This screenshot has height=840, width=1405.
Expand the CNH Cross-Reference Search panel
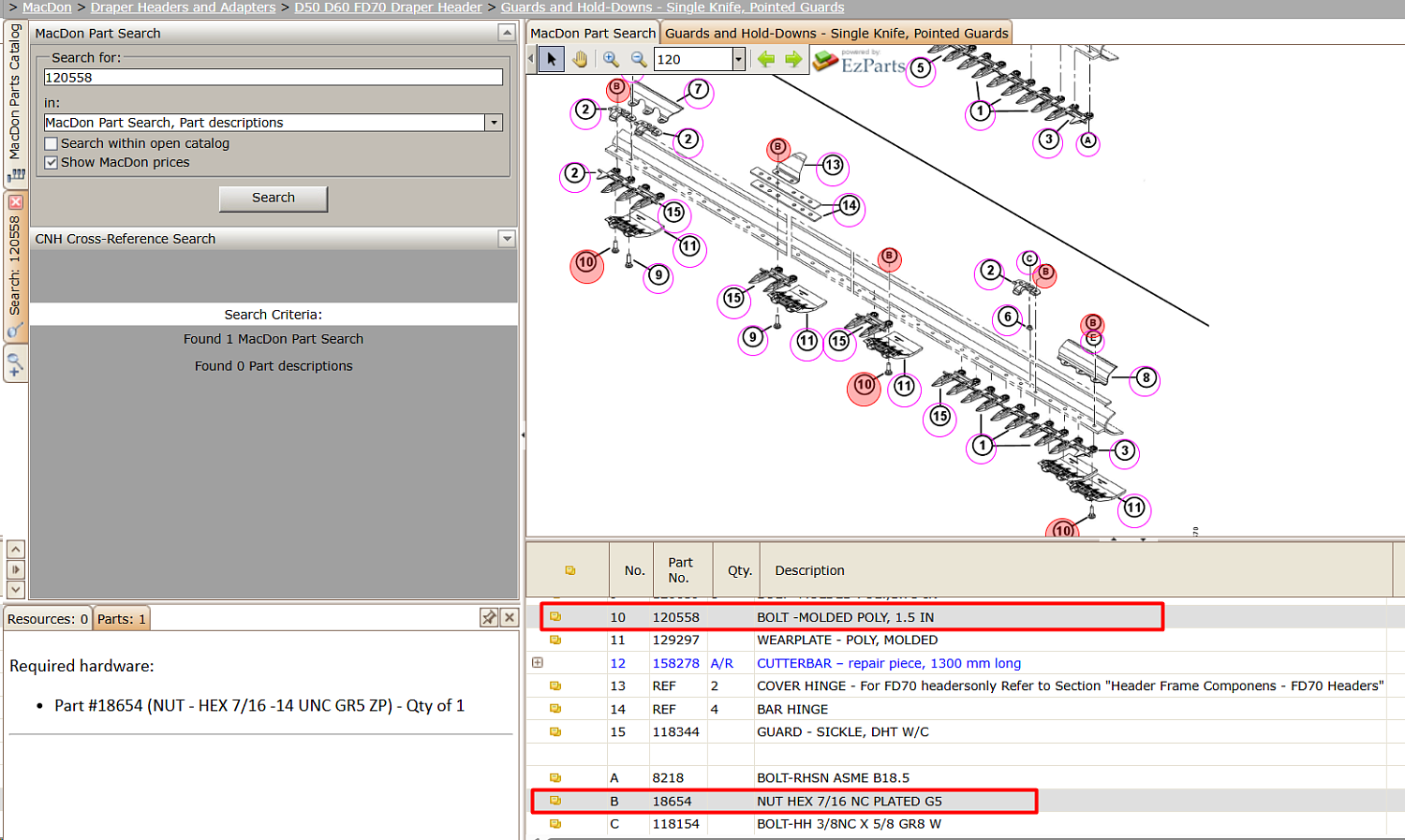507,239
